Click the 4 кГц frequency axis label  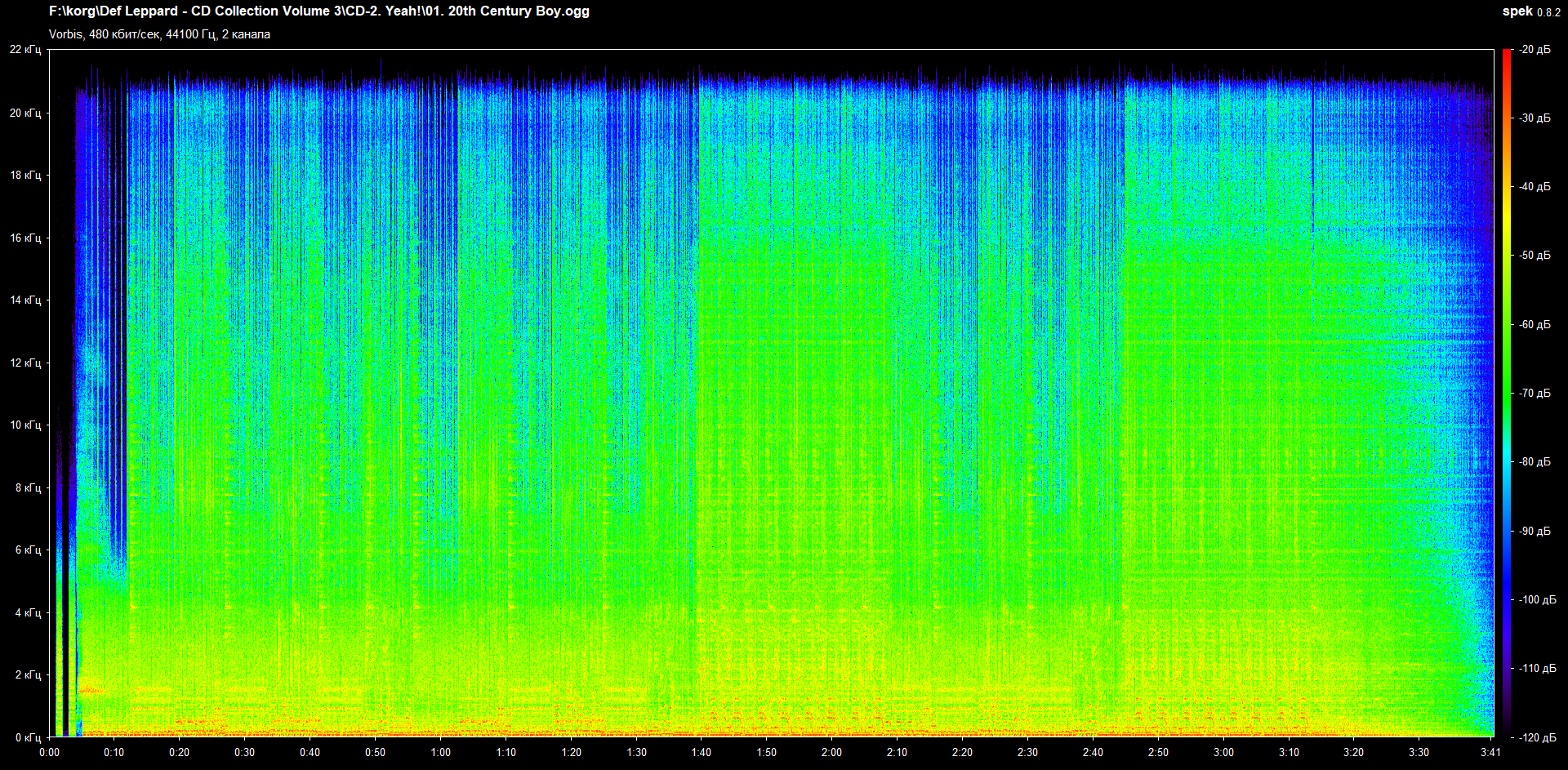click(x=28, y=612)
